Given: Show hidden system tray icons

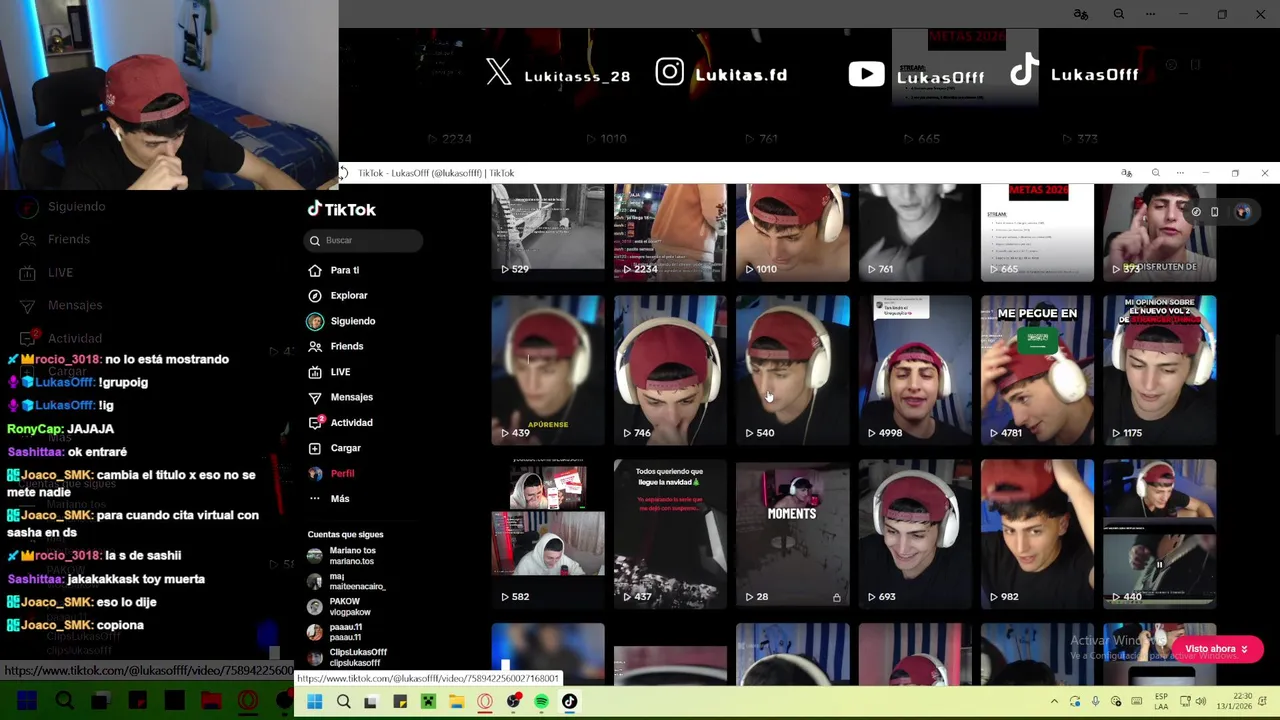Looking at the screenshot, I should 1054,702.
